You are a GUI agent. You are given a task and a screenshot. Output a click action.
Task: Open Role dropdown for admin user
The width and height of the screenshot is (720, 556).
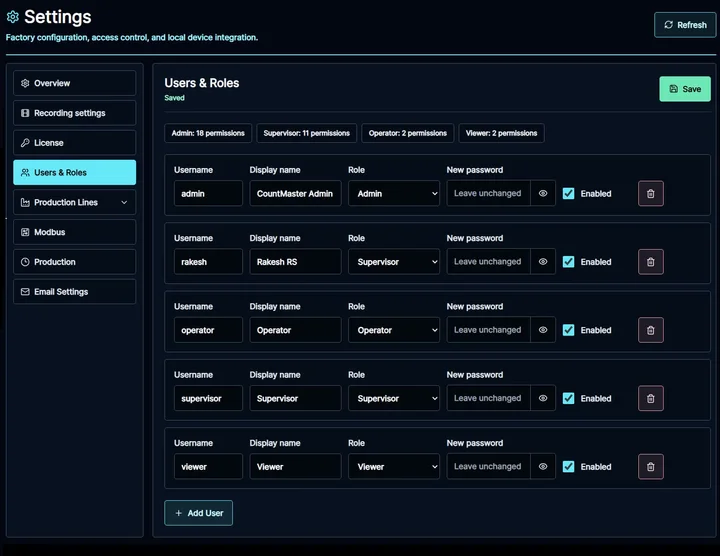tap(394, 193)
